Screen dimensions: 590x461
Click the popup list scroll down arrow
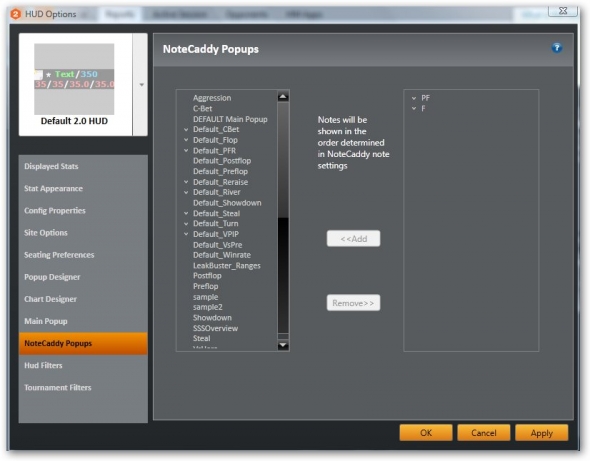pos(283,345)
